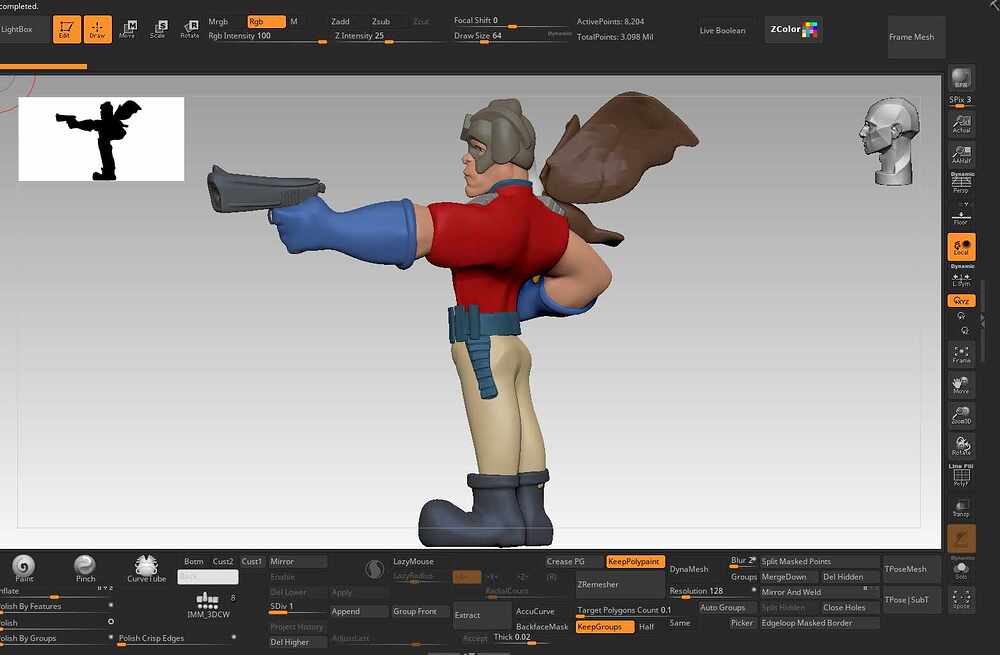The height and width of the screenshot is (655, 1000).
Task: Toggle AccuCurve option
Action: [x=534, y=612]
